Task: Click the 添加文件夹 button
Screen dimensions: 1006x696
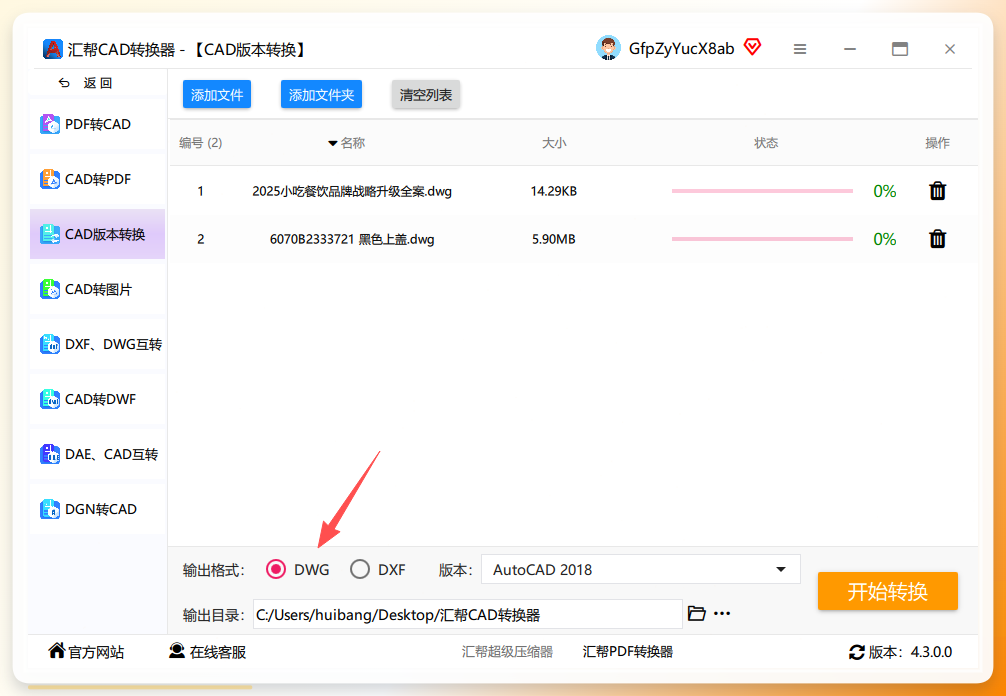Action: pos(321,94)
